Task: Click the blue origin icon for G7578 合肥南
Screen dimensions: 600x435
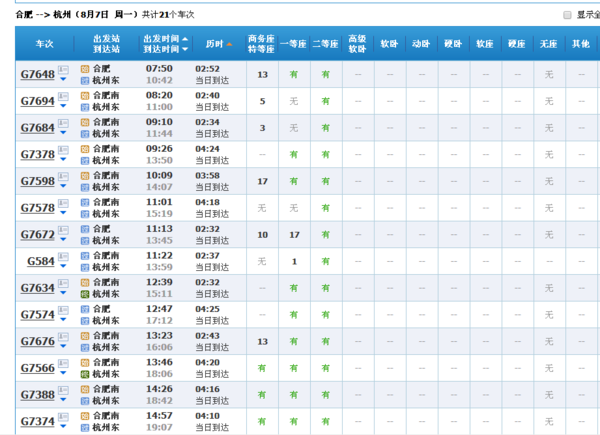Action: (85, 202)
